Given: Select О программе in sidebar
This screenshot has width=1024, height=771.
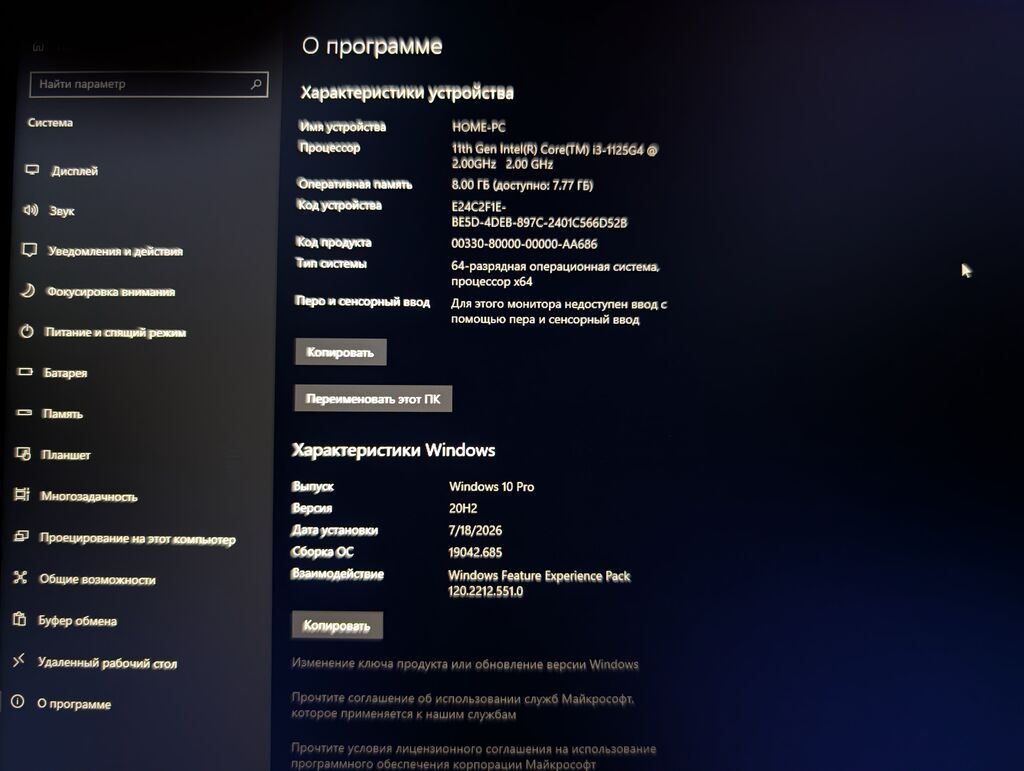Looking at the screenshot, I should (74, 704).
